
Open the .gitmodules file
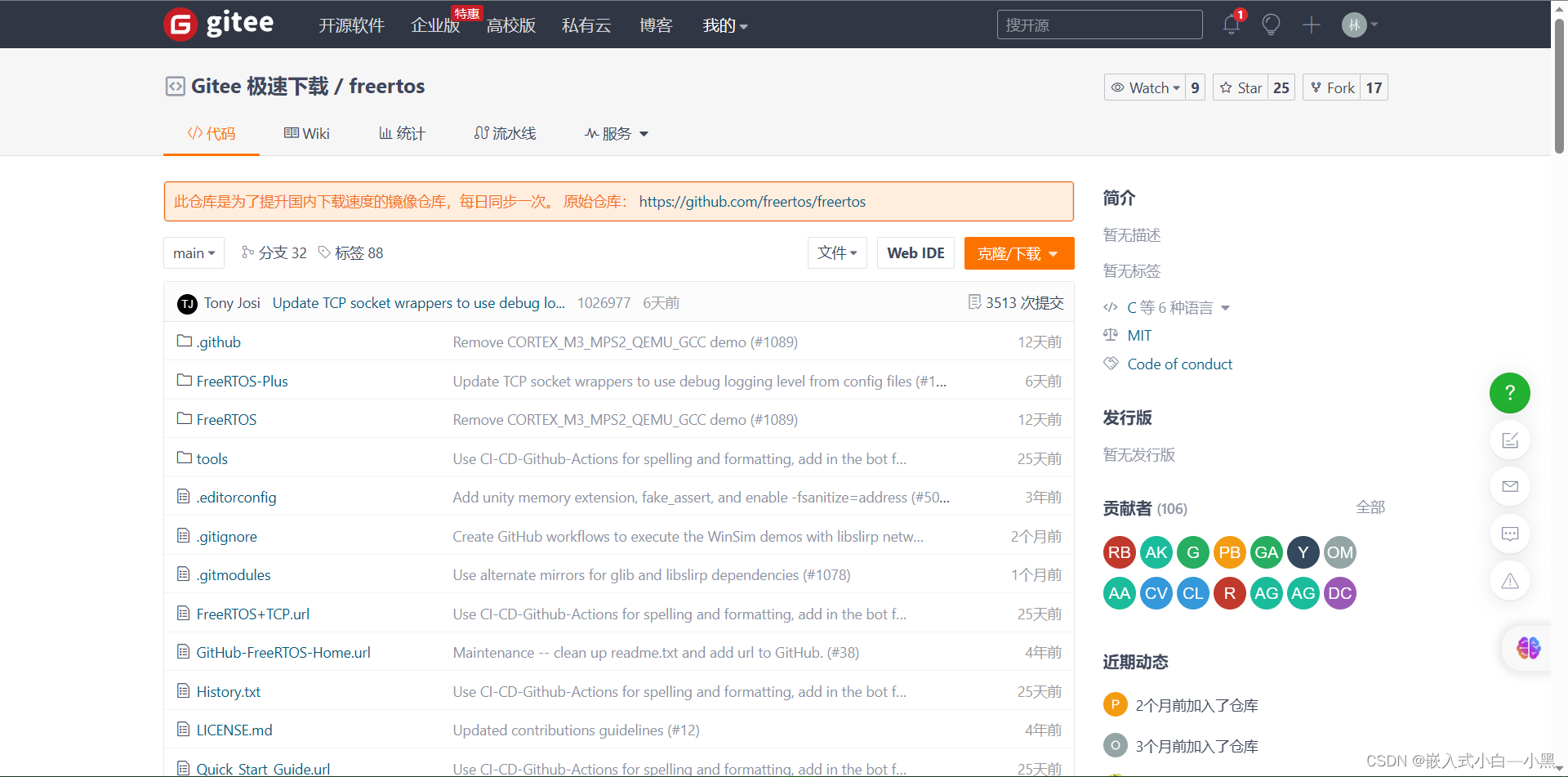(x=233, y=574)
